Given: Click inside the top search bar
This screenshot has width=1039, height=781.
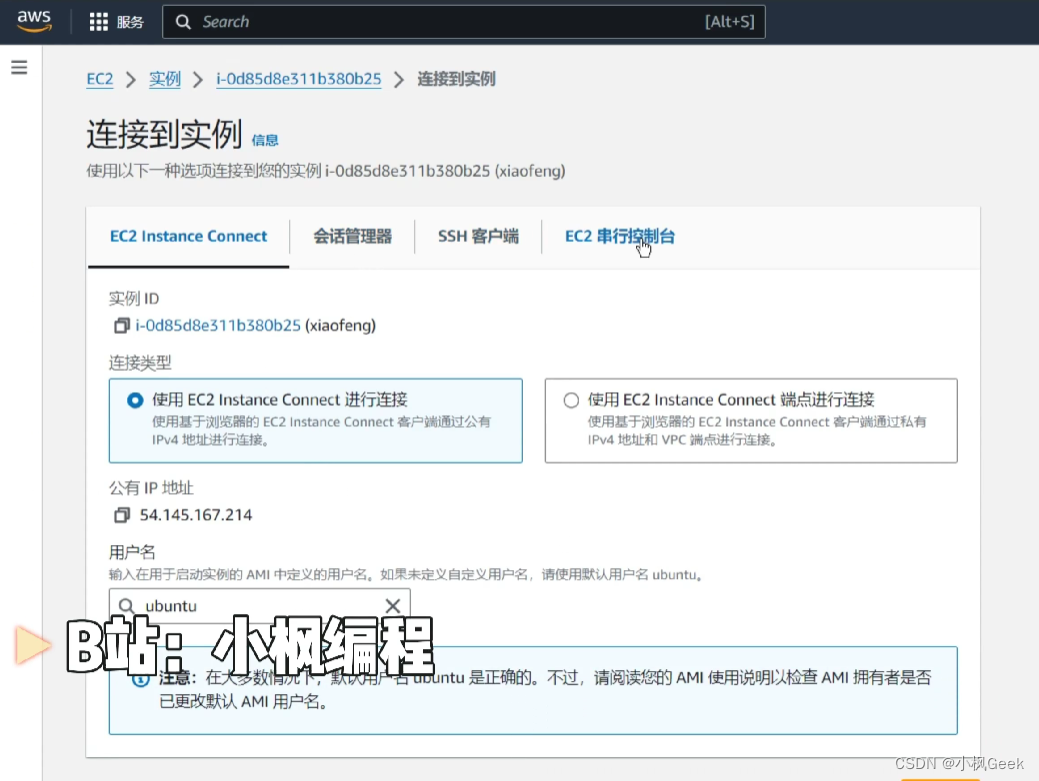Looking at the screenshot, I should [x=400, y=21].
